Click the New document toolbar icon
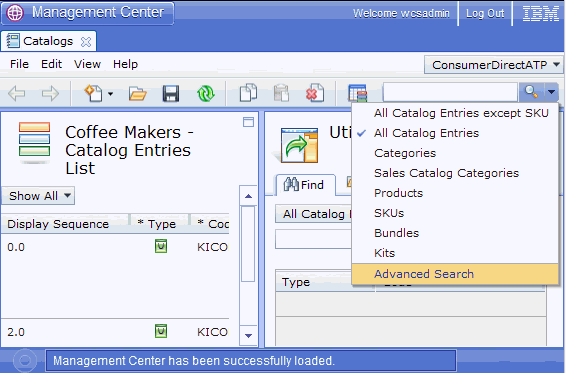Viewport: 566px width, 373px height. 93,93
